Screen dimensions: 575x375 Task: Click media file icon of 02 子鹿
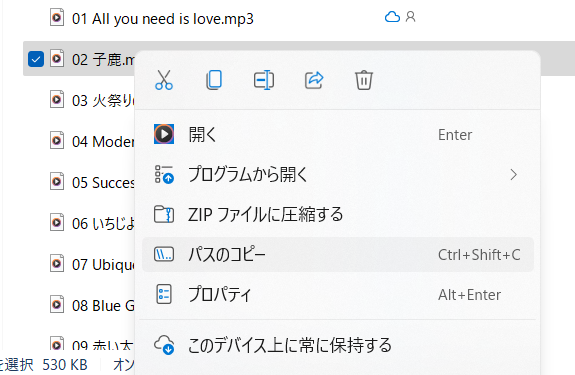pos(57,58)
